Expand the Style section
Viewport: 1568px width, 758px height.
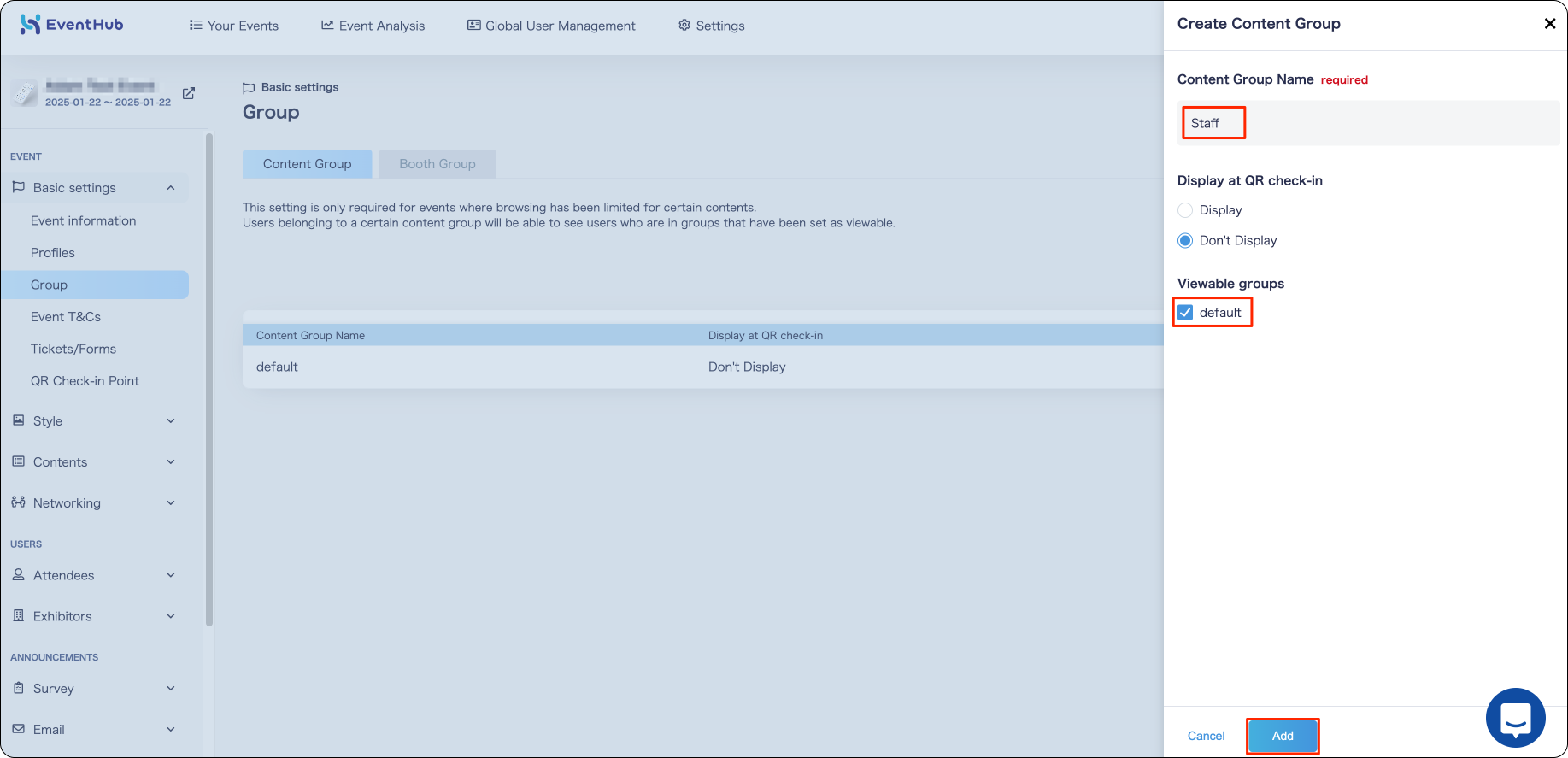(x=171, y=421)
